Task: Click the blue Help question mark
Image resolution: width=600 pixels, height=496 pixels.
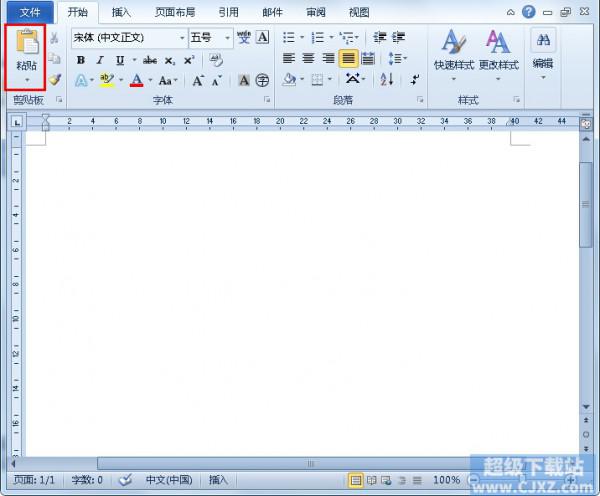Action: coord(528,12)
